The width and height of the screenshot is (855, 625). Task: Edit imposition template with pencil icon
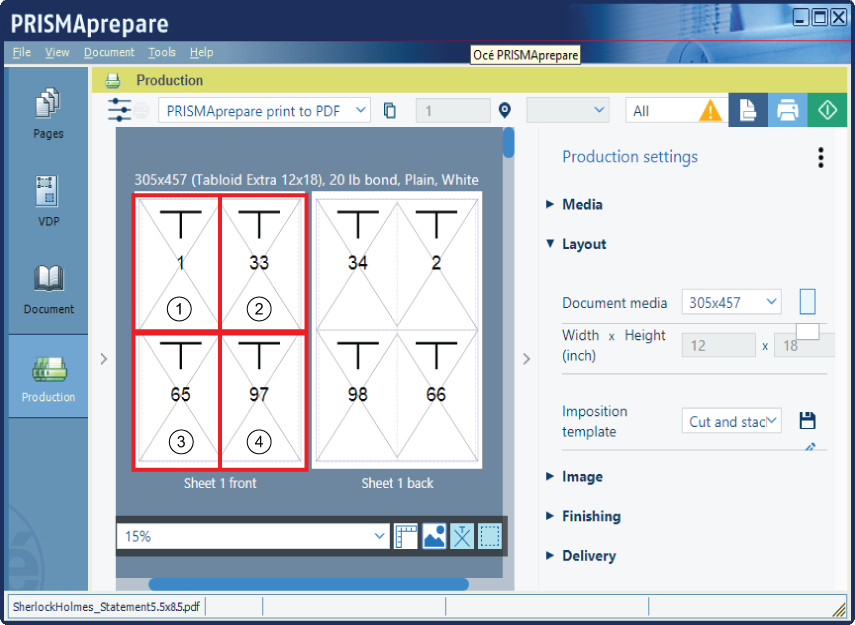coord(810,447)
